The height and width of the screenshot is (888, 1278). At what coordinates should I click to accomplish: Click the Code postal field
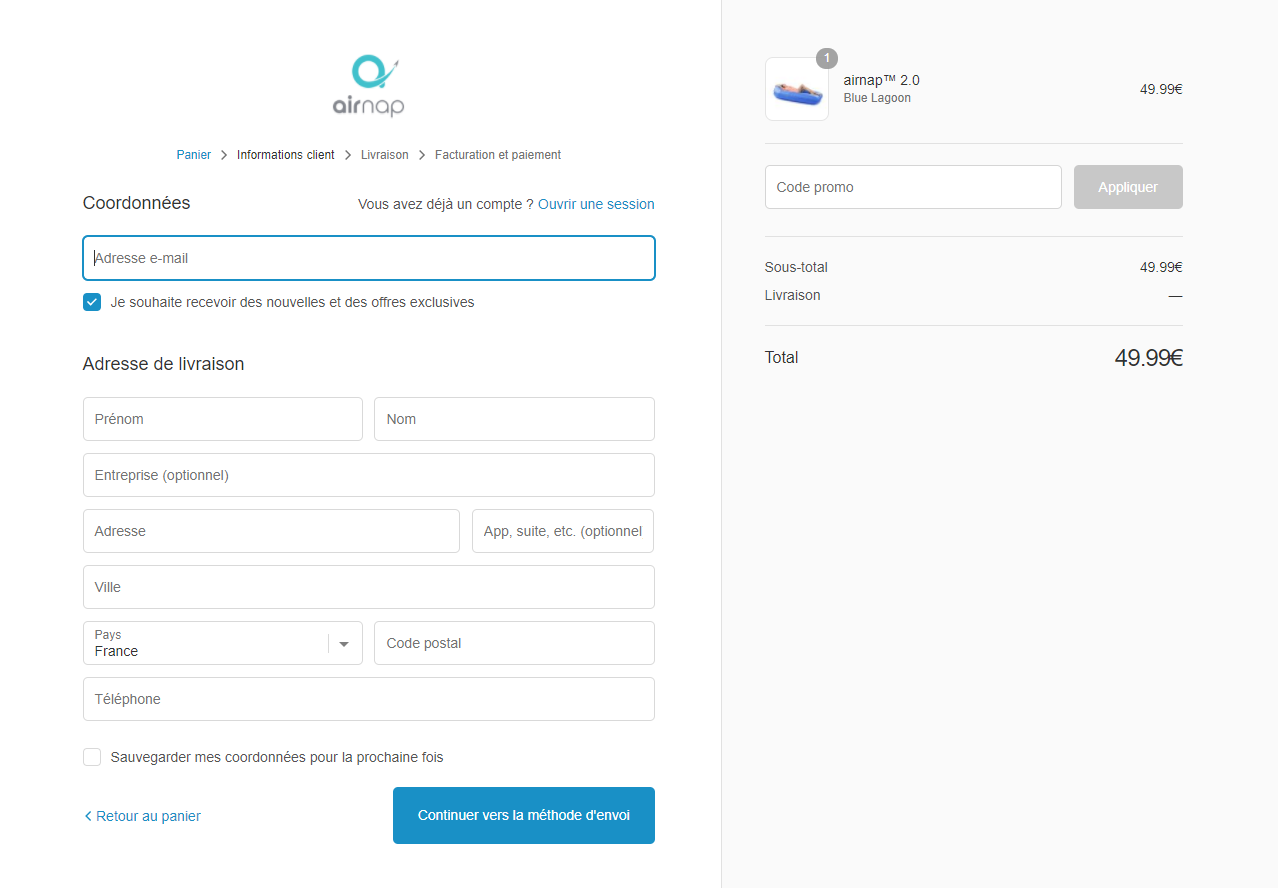point(514,643)
